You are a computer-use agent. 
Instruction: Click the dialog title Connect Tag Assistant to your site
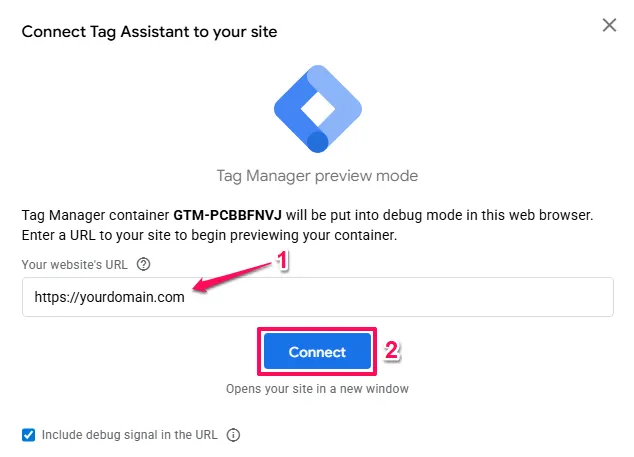point(149,31)
